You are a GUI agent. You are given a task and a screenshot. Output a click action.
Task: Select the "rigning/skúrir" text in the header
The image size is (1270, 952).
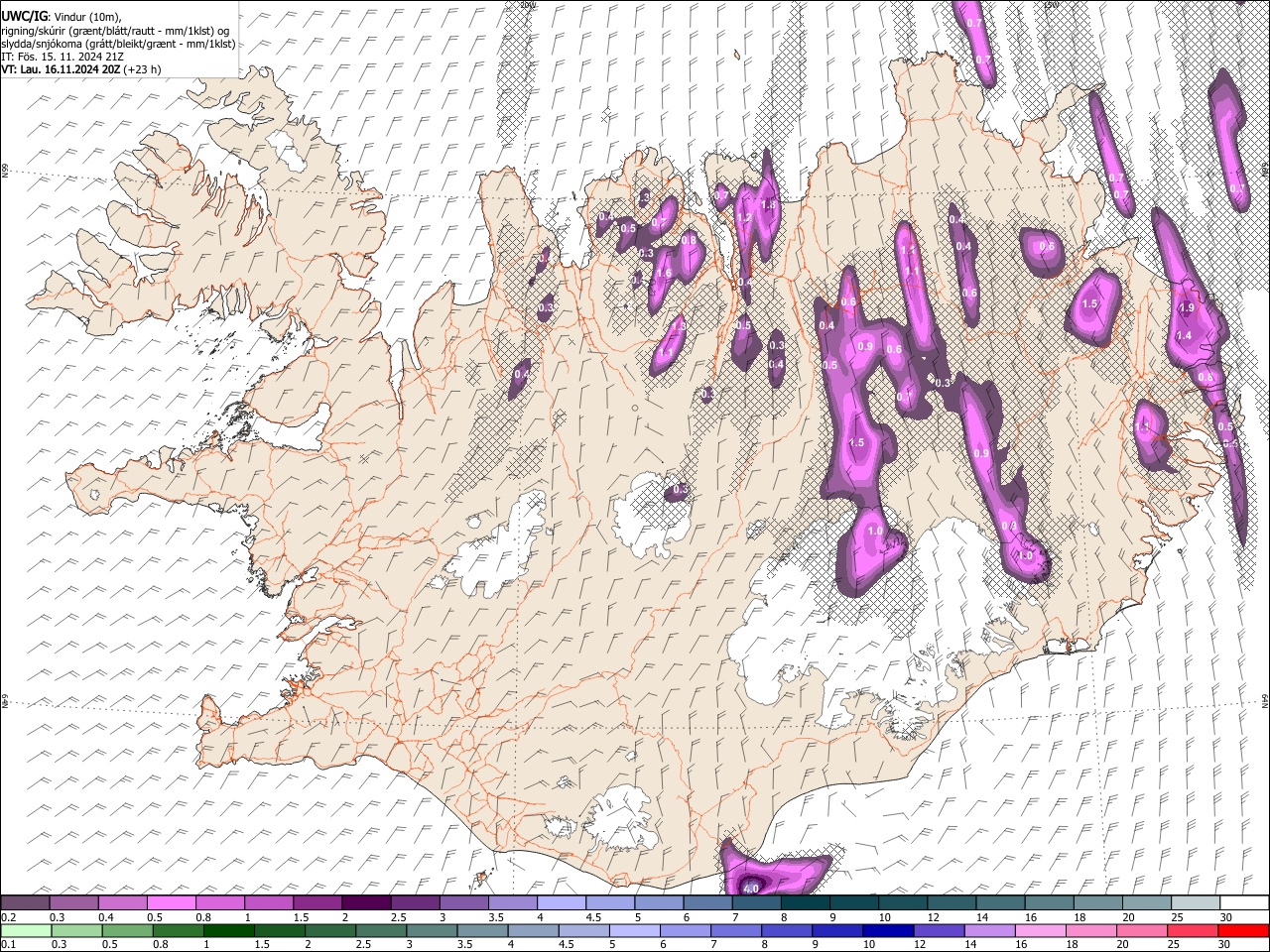tap(34, 31)
